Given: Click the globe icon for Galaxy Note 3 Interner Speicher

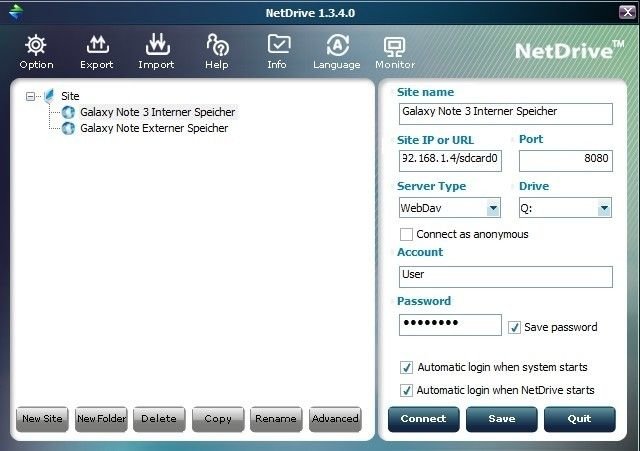Looking at the screenshot, I should [68, 112].
